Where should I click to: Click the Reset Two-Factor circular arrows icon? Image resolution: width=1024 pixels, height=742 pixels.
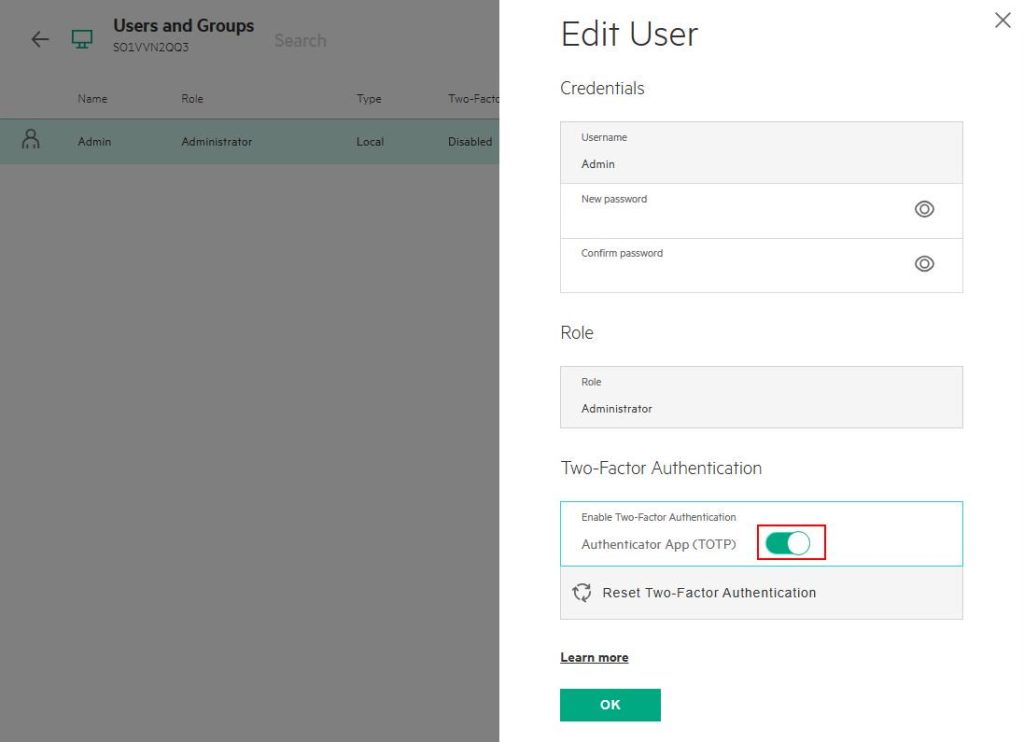(x=582, y=593)
